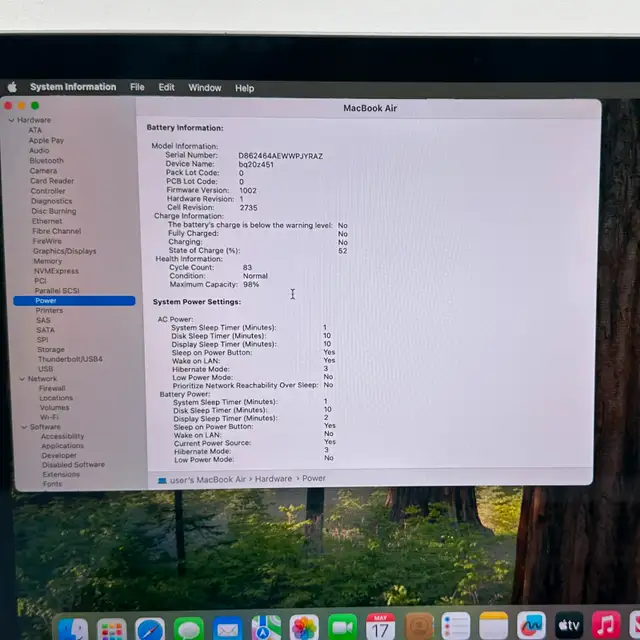Open Calendar showing May 17
The height and width of the screenshot is (640, 640).
380,627
